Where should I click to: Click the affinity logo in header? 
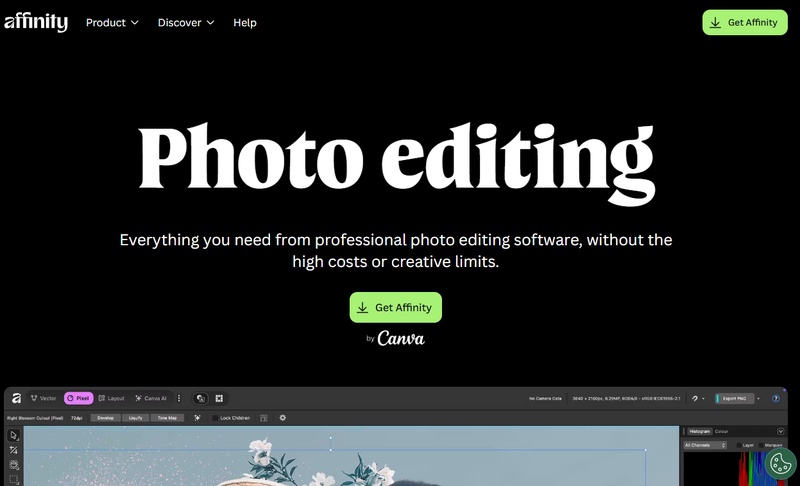[36, 22]
